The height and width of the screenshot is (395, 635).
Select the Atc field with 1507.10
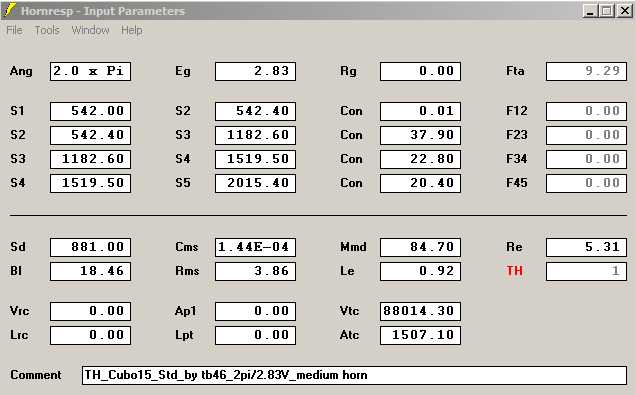click(x=420, y=335)
